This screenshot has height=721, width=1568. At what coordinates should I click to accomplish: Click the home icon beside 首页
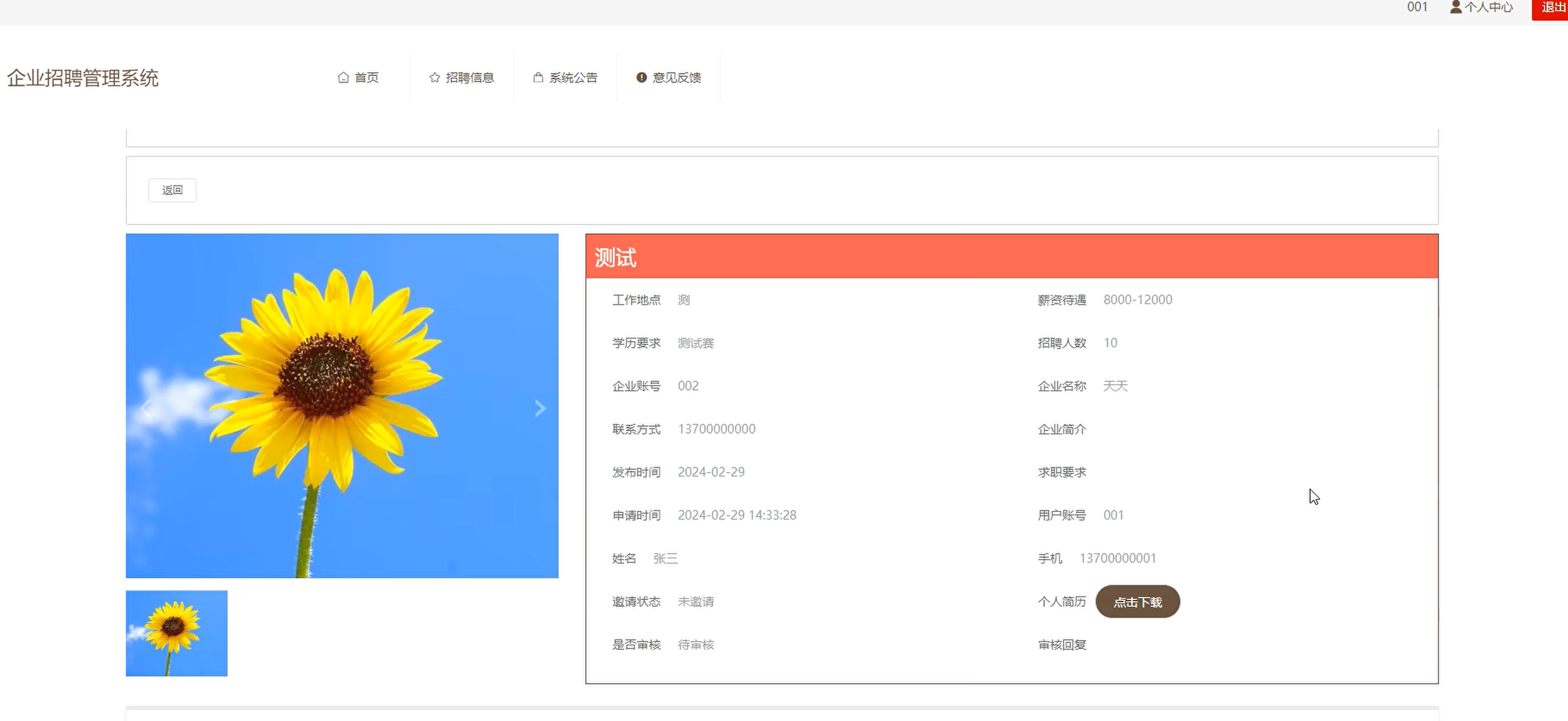pyautogui.click(x=343, y=77)
